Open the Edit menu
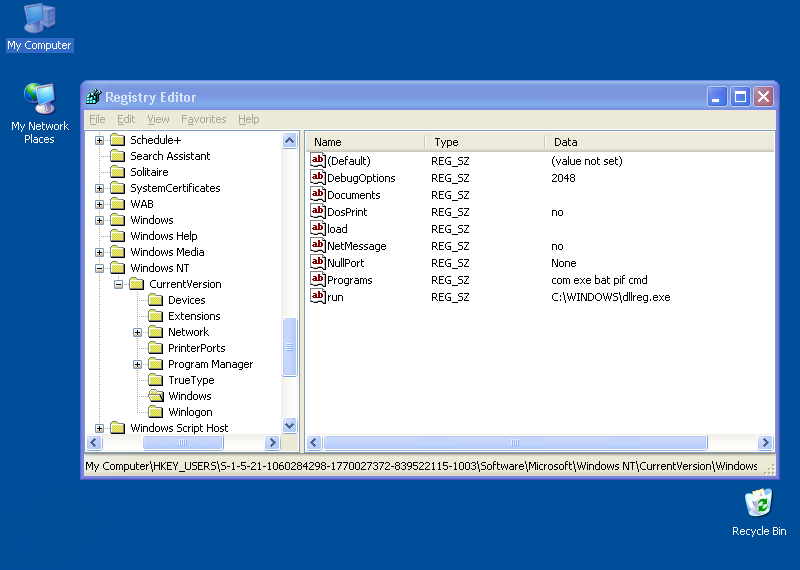Image resolution: width=800 pixels, height=570 pixels. (x=126, y=119)
